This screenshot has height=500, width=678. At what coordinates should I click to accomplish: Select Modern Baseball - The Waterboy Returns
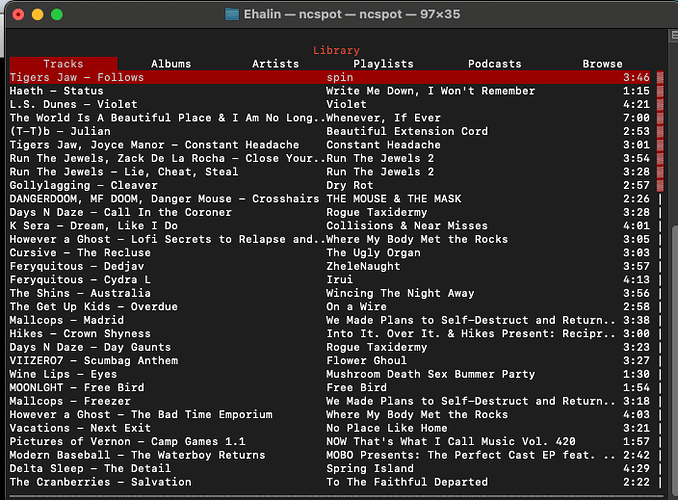329,455
